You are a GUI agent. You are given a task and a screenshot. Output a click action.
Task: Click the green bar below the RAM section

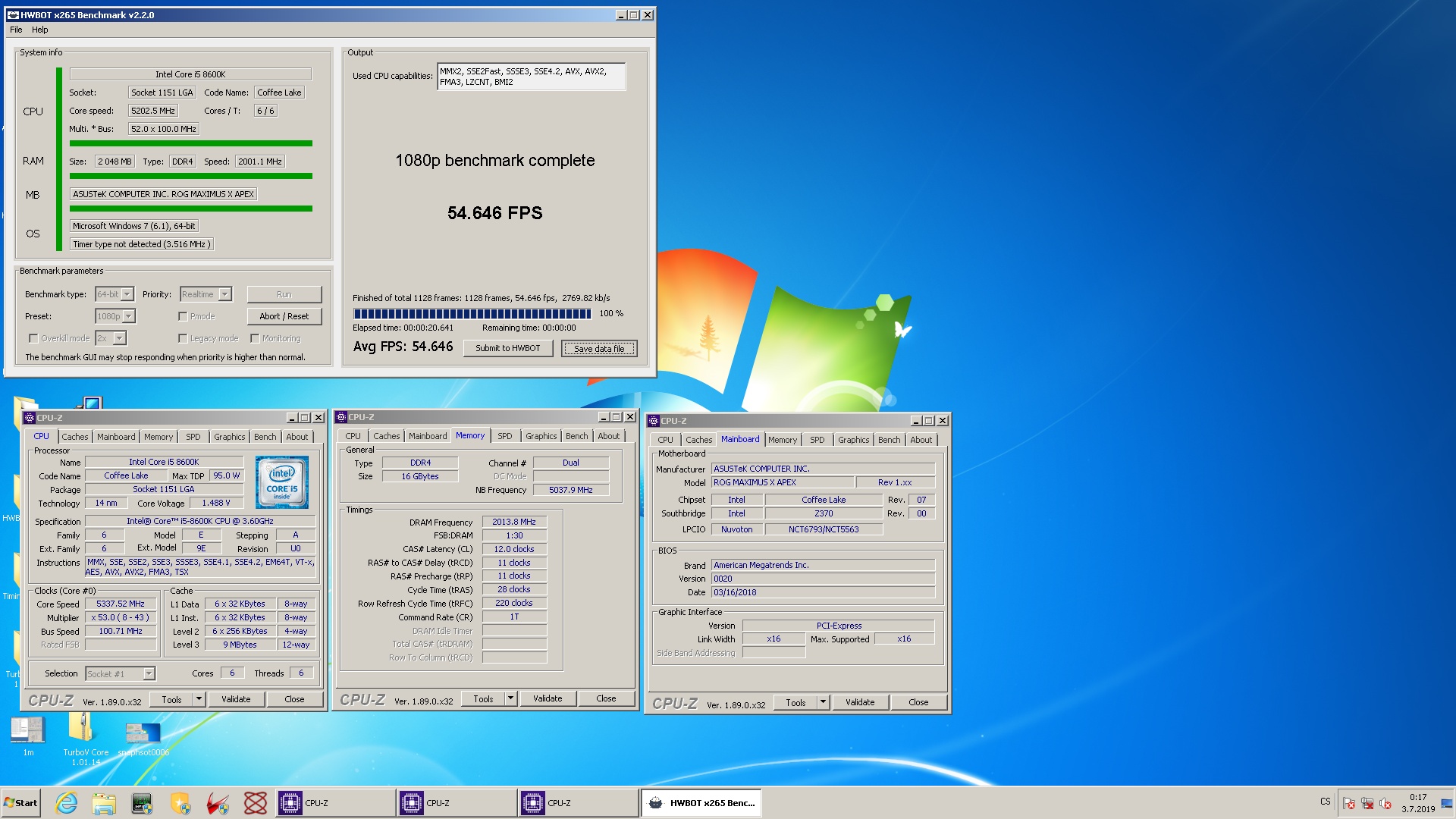(191, 176)
